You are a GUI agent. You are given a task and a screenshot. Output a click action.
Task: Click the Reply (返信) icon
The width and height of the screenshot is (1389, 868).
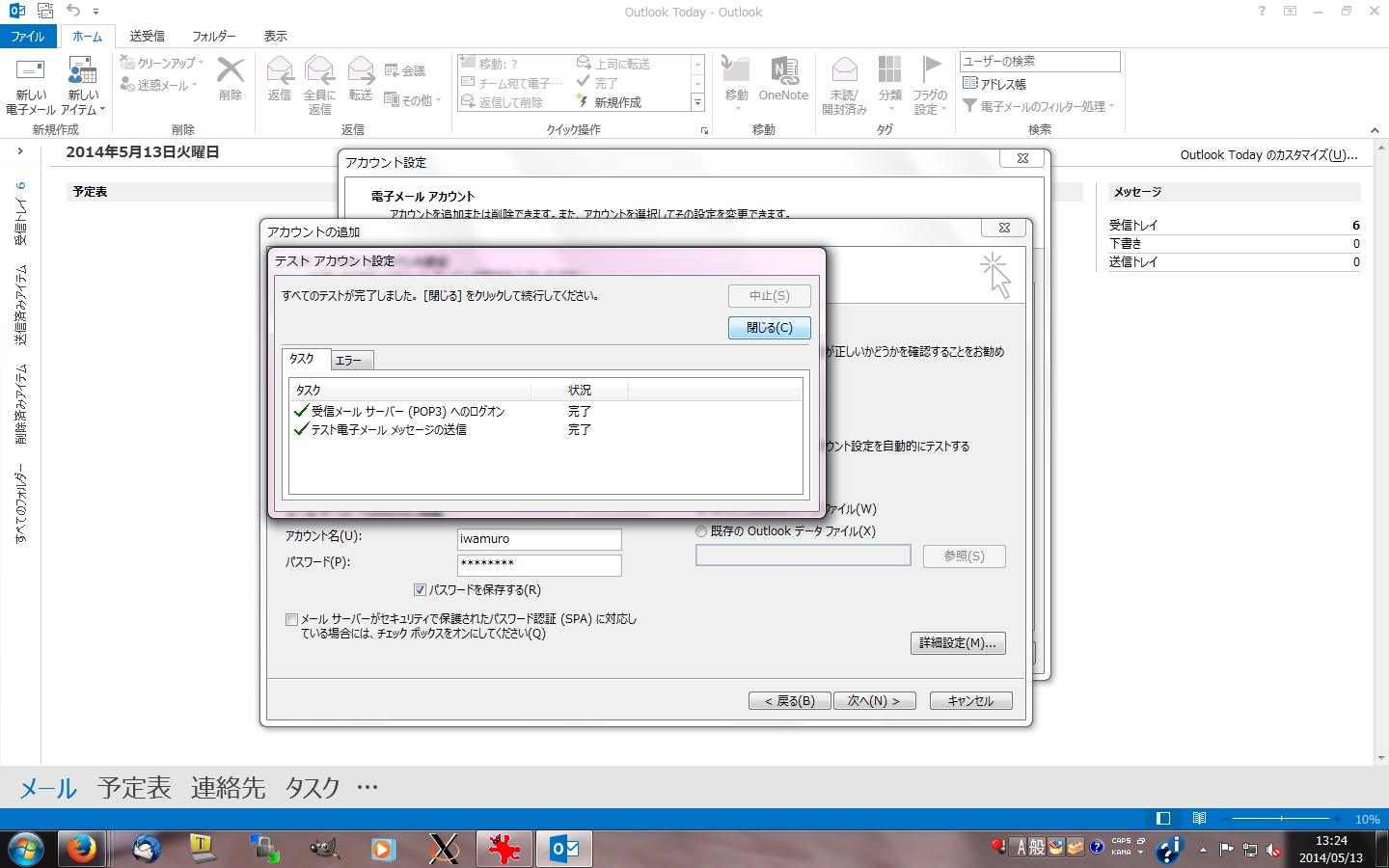pos(280,70)
